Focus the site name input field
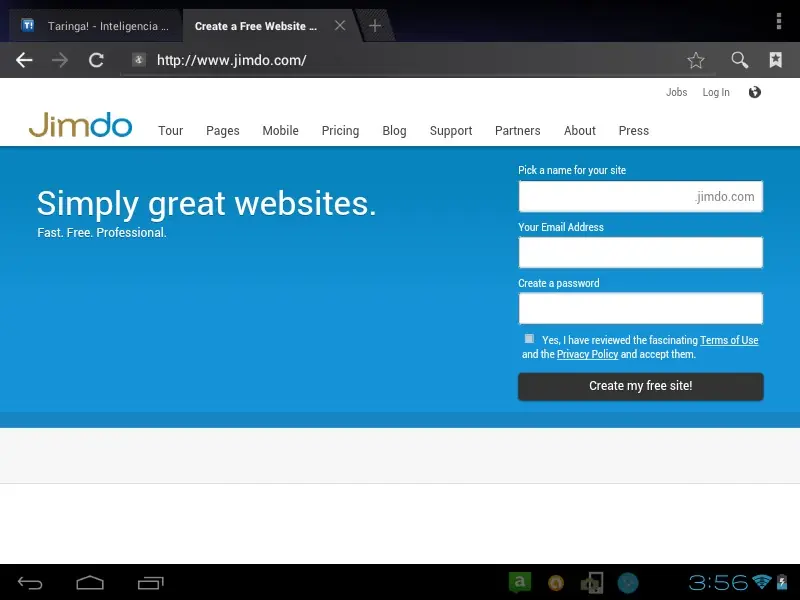 click(641, 196)
